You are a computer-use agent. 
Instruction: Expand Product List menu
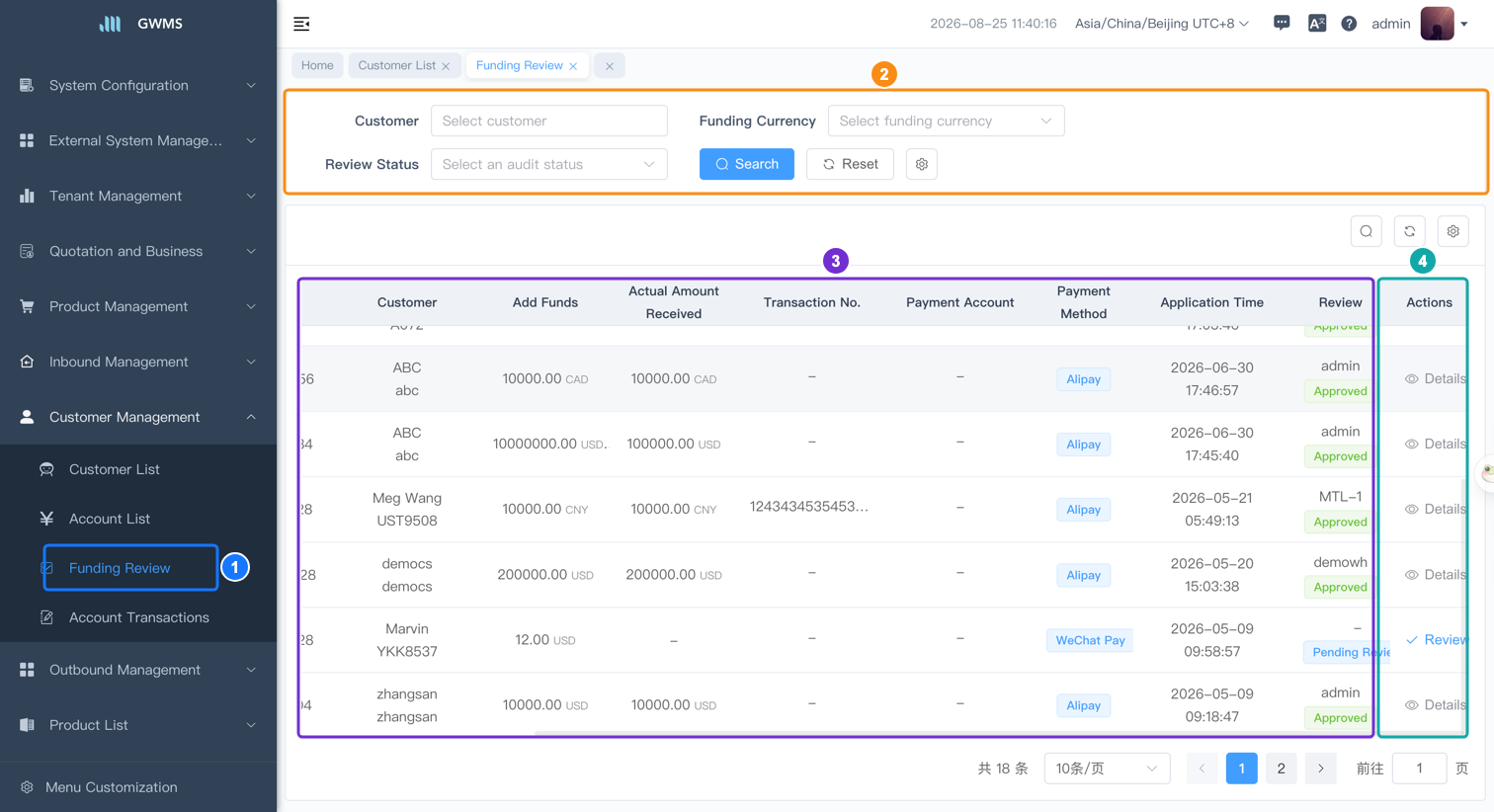click(x=138, y=725)
